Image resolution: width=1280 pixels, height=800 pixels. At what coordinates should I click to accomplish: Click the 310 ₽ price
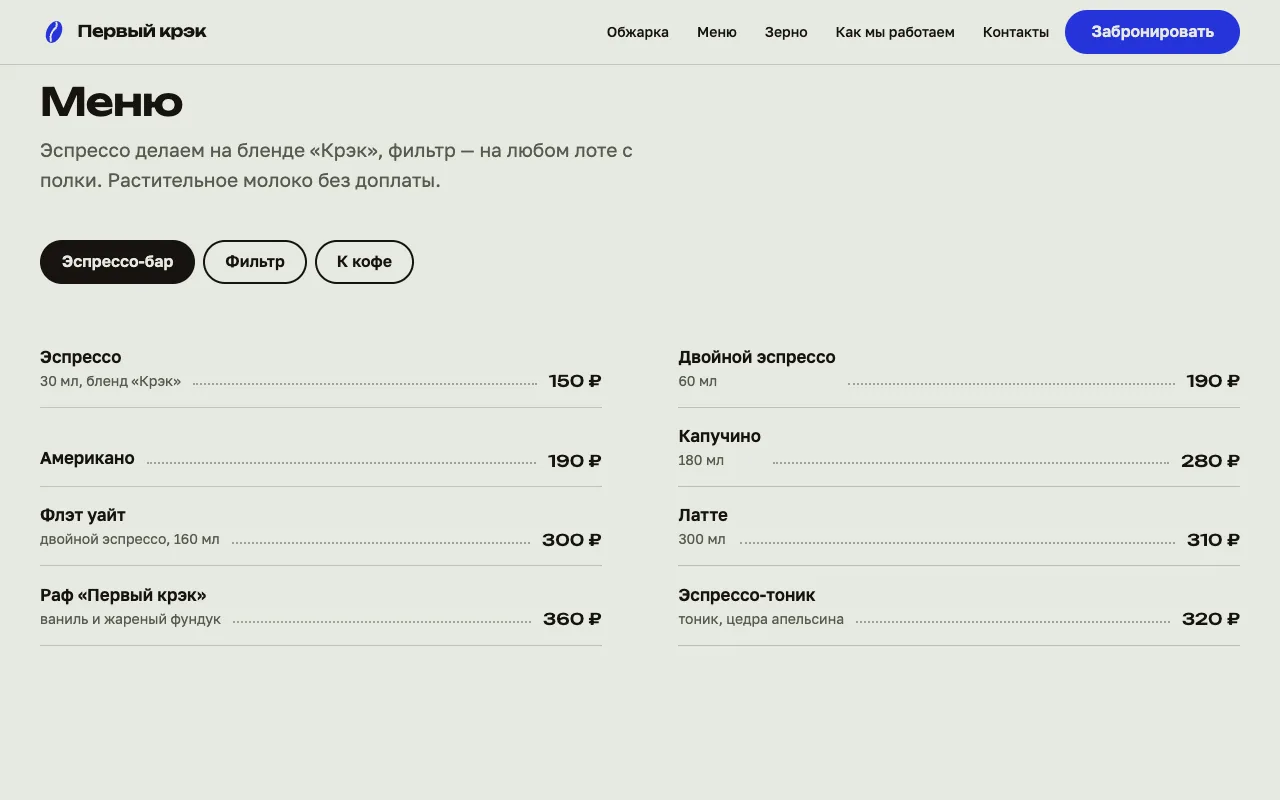1213,540
